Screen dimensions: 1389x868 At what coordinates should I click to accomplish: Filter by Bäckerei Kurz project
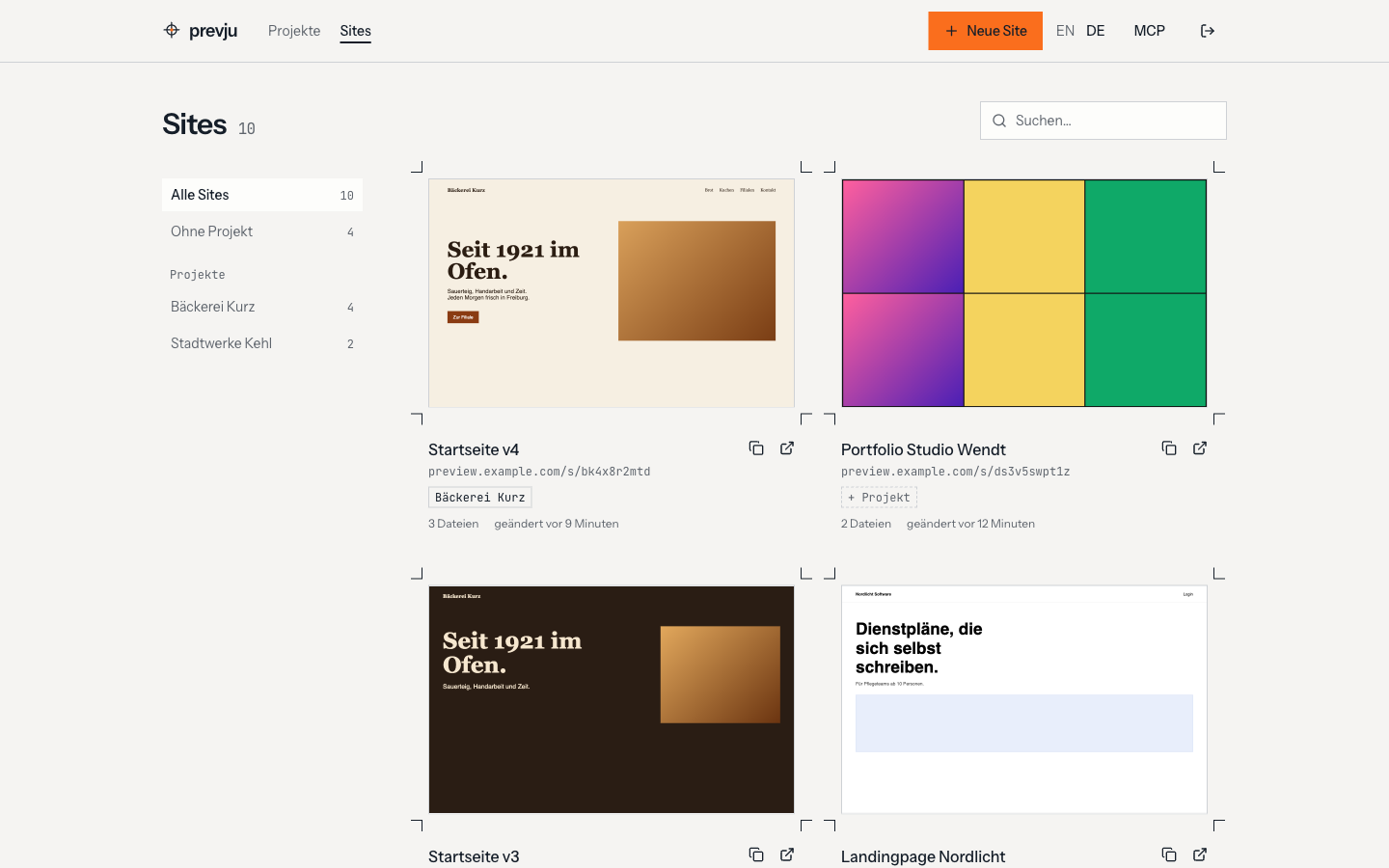pos(262,307)
